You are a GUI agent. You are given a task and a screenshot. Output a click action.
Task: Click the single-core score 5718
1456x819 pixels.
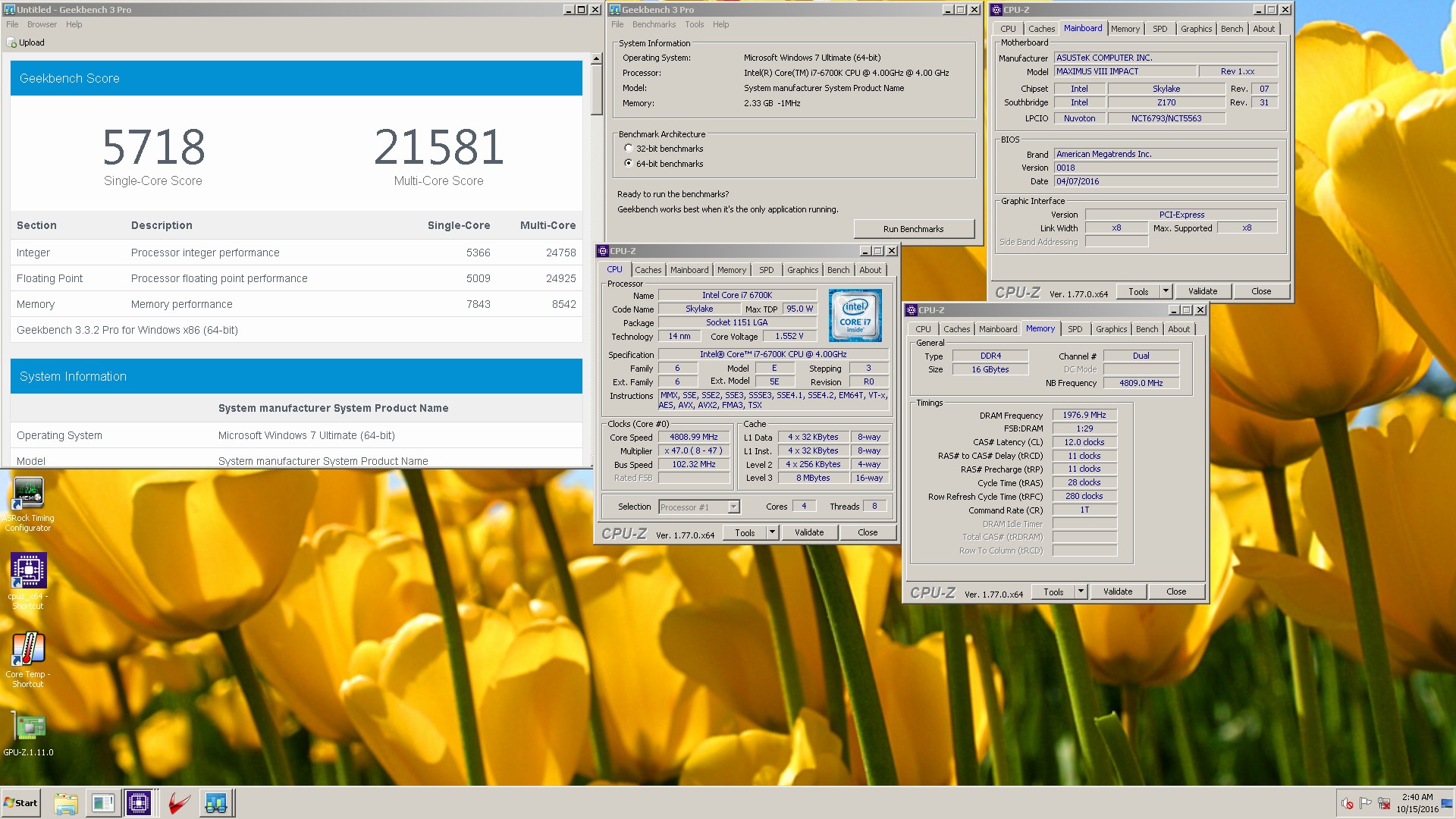pyautogui.click(x=154, y=146)
